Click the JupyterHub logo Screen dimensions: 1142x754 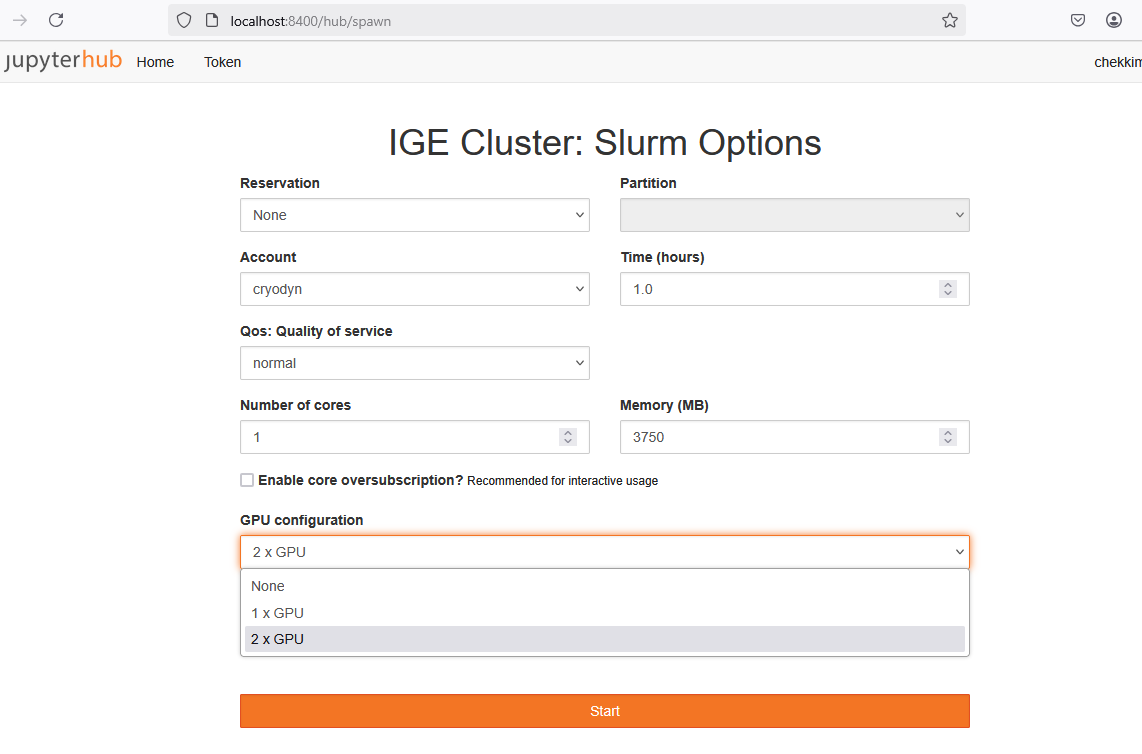(x=63, y=61)
